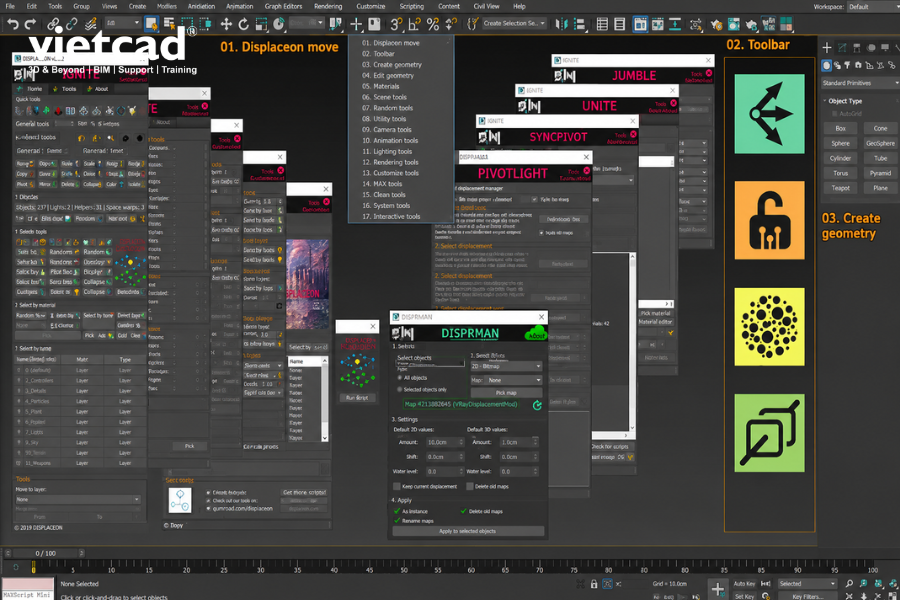The image size is (900, 600).
Task: Click the Displaceon artwork thumbnail image
Action: pyautogui.click(x=308, y=284)
